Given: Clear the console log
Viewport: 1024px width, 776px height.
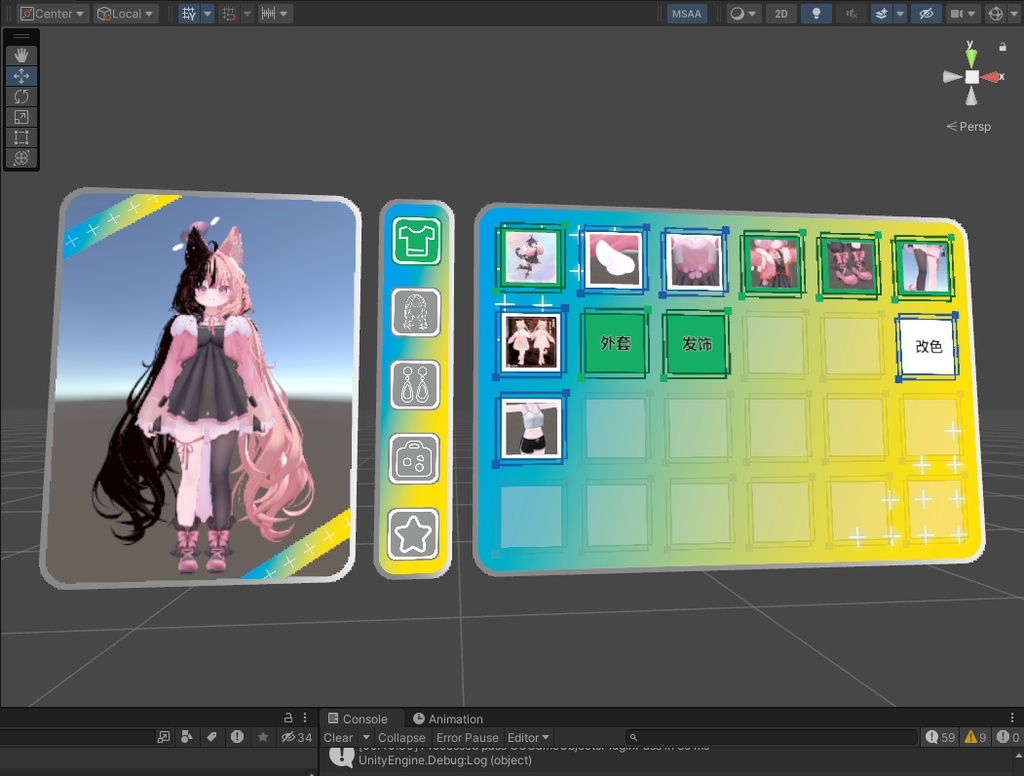Looking at the screenshot, I should pyautogui.click(x=338, y=737).
